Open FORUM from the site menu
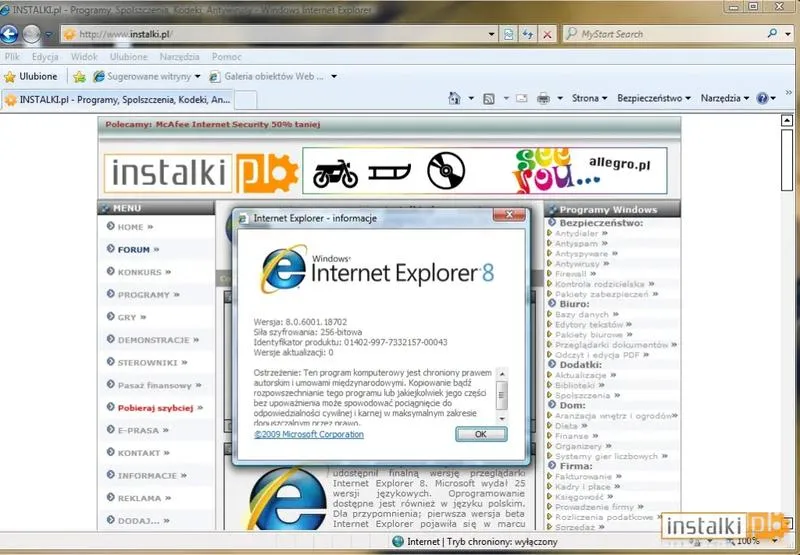The height and width of the screenshot is (555, 800). [x=133, y=249]
